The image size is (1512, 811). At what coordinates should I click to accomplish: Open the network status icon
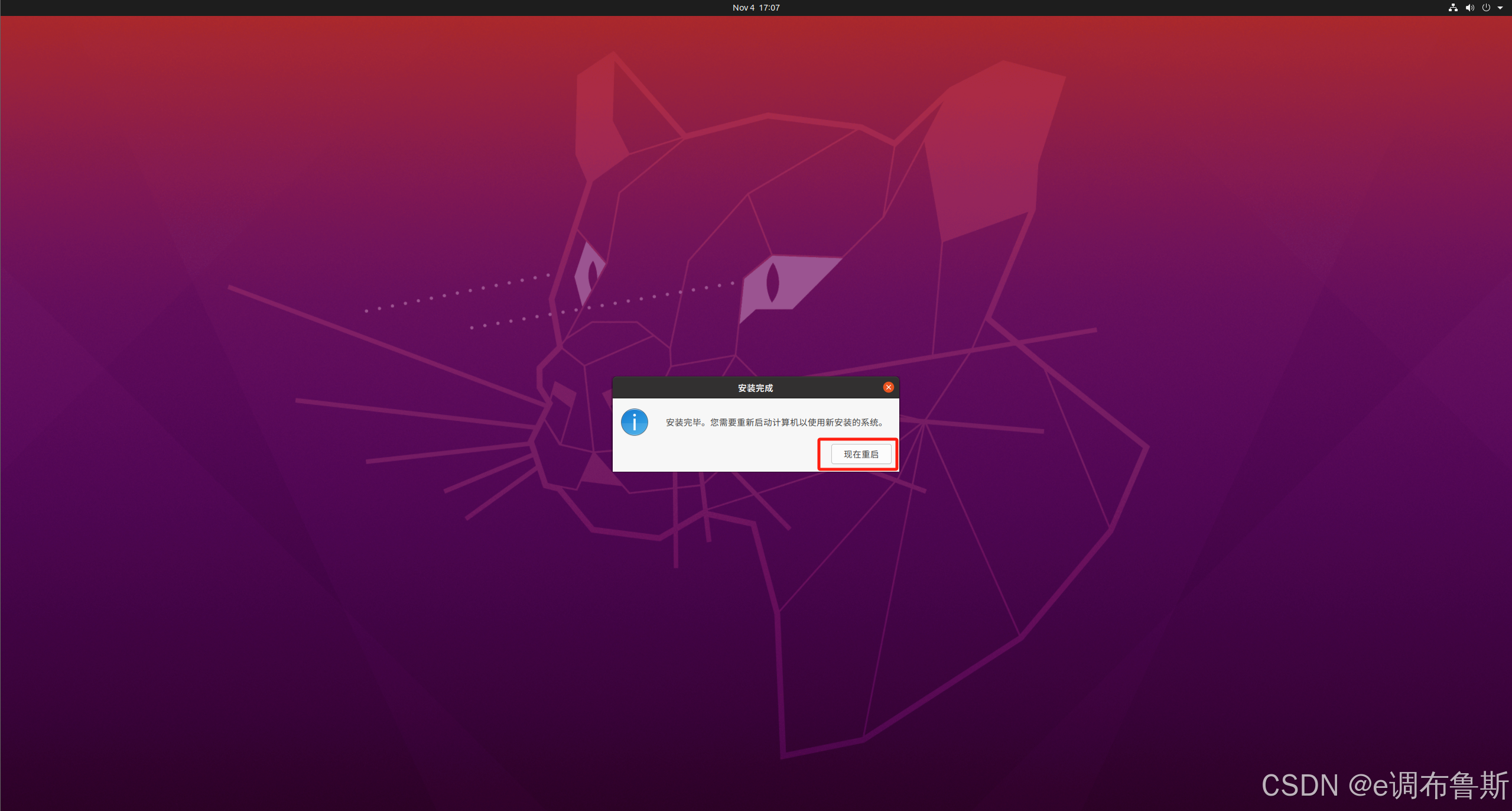pos(1453,8)
